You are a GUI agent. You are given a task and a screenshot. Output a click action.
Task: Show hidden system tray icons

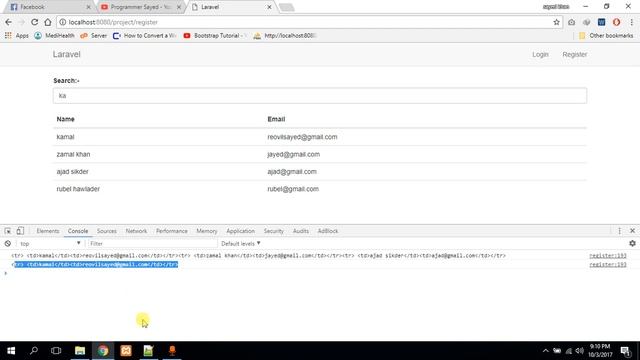coord(546,351)
